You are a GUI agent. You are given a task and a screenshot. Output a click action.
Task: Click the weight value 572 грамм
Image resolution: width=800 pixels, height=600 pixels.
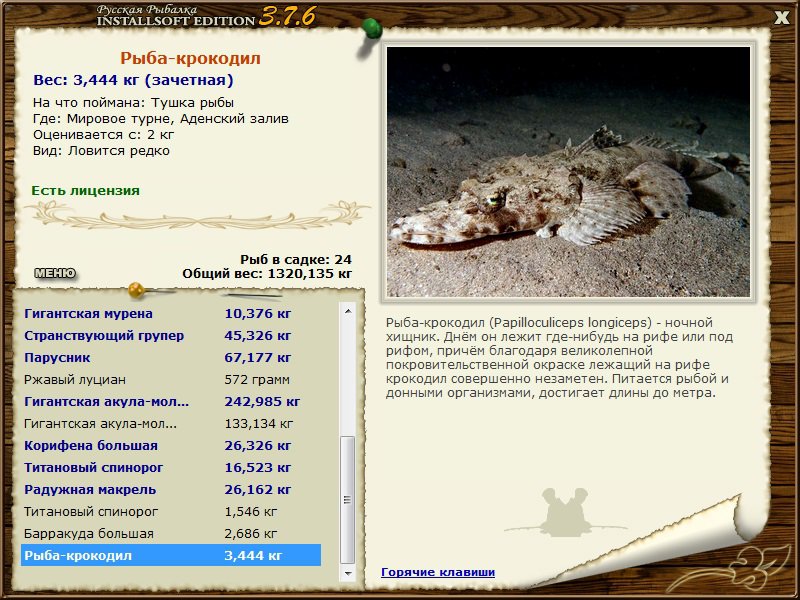[257, 380]
